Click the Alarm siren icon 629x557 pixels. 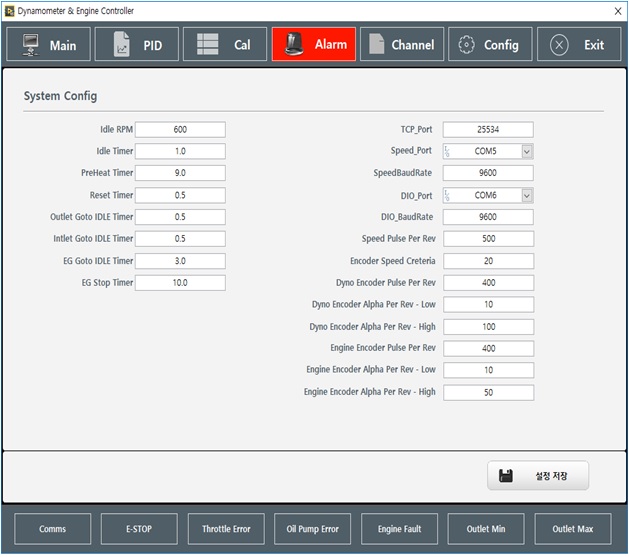(295, 45)
